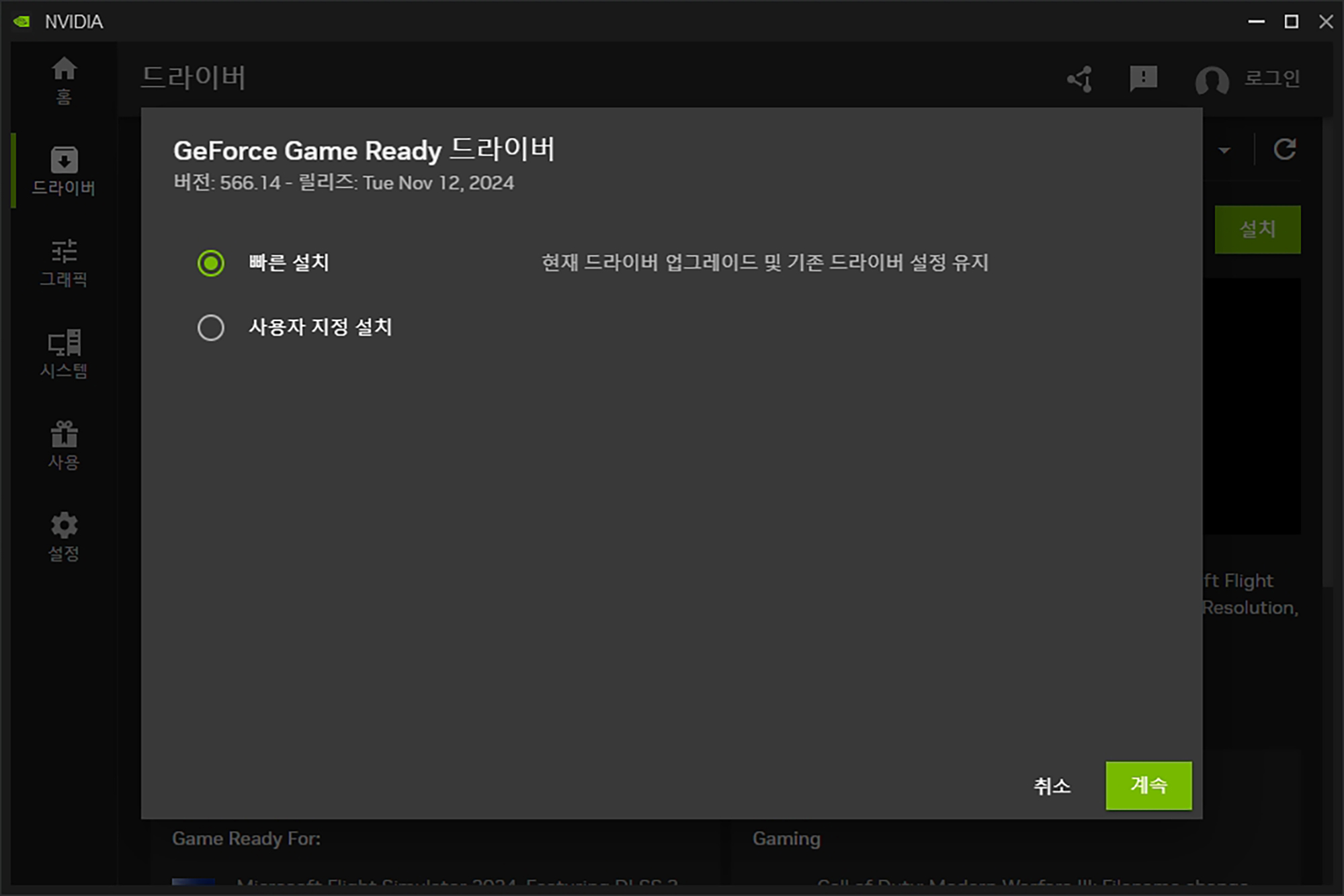The image size is (1344, 896).
Task: Click the right-side vertical scrollbar
Action: click(1327, 349)
